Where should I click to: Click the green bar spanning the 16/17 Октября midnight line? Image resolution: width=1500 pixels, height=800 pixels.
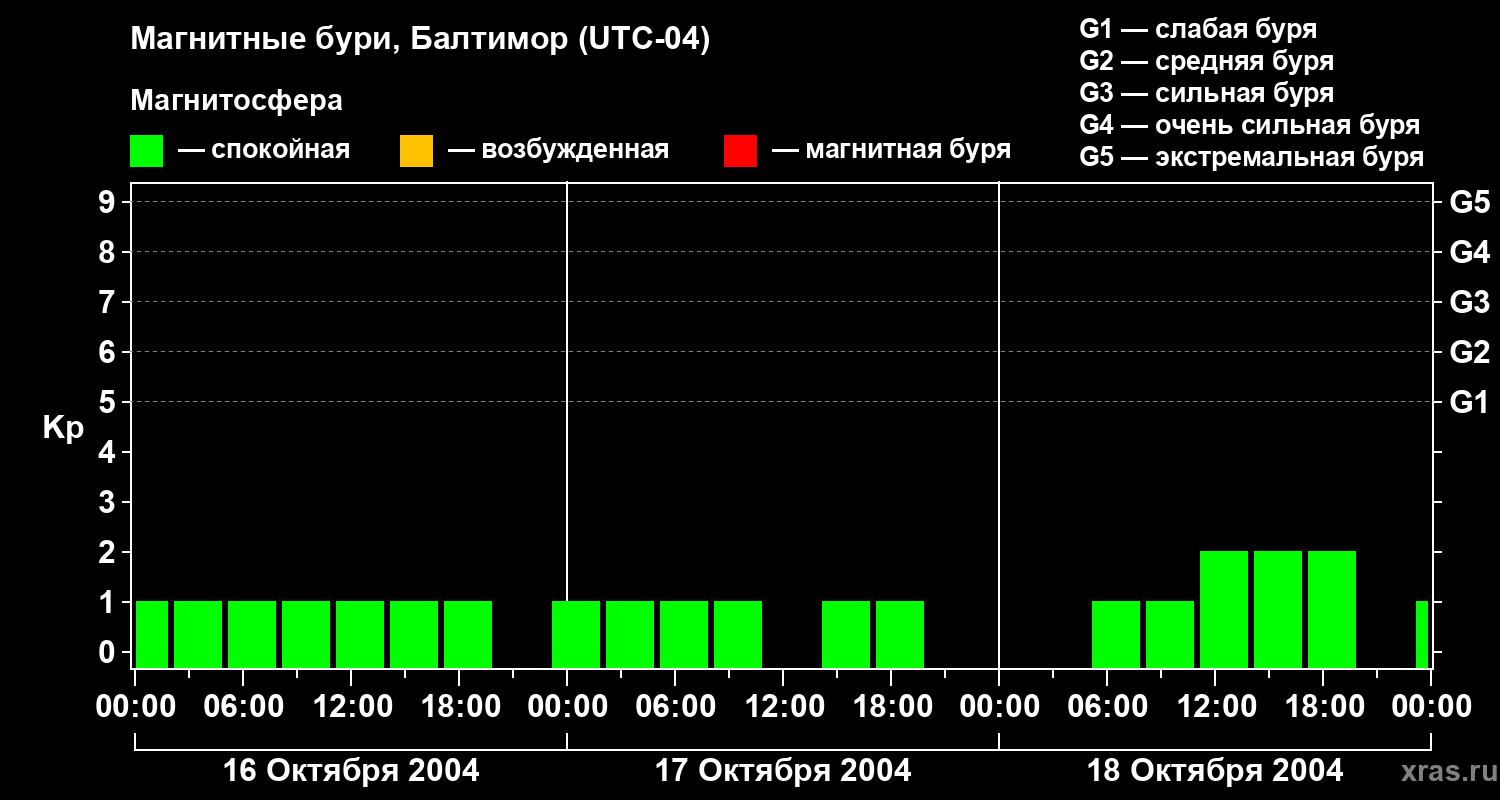click(576, 634)
